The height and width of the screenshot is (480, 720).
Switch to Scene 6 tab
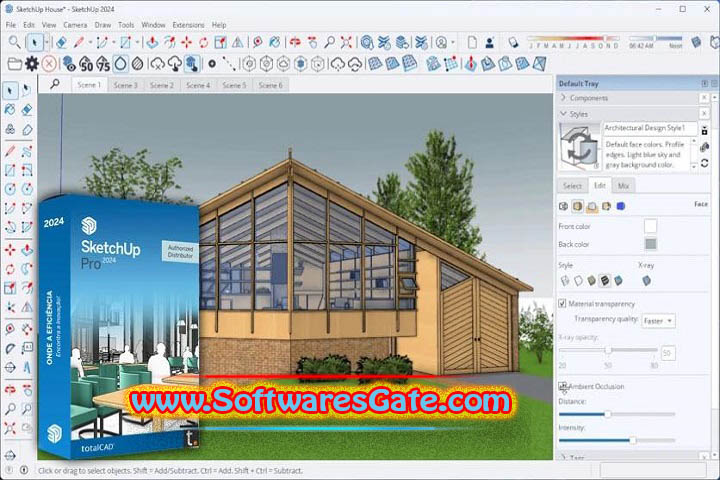click(x=270, y=85)
